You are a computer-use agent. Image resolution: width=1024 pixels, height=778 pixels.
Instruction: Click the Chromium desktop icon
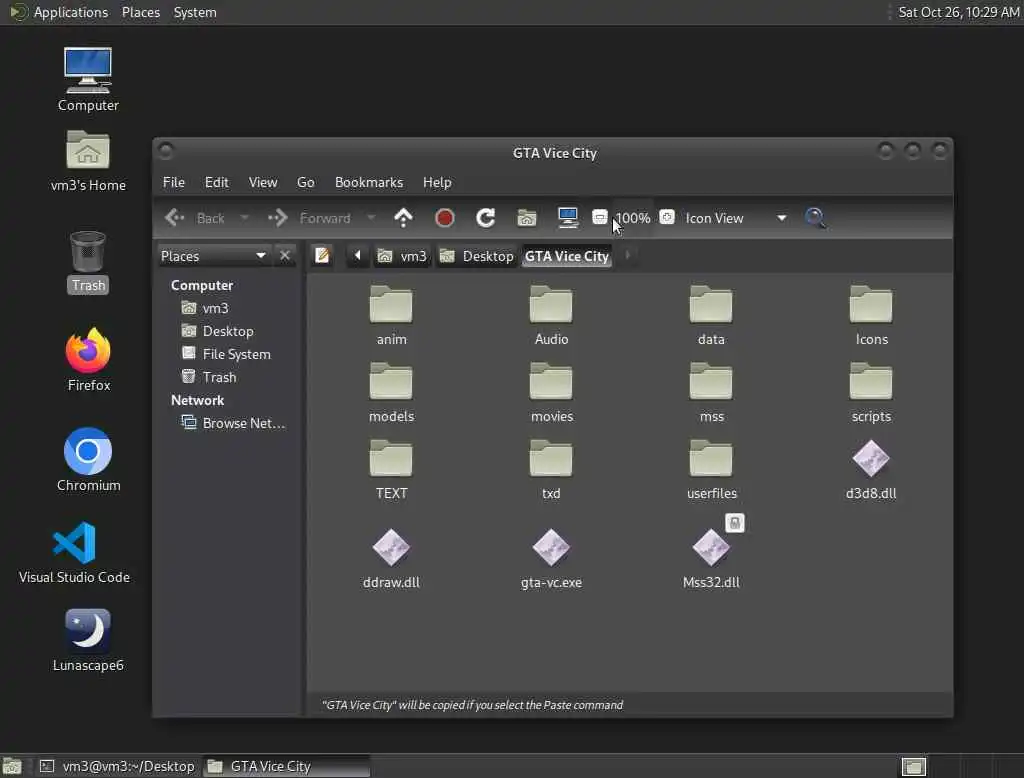click(88, 460)
